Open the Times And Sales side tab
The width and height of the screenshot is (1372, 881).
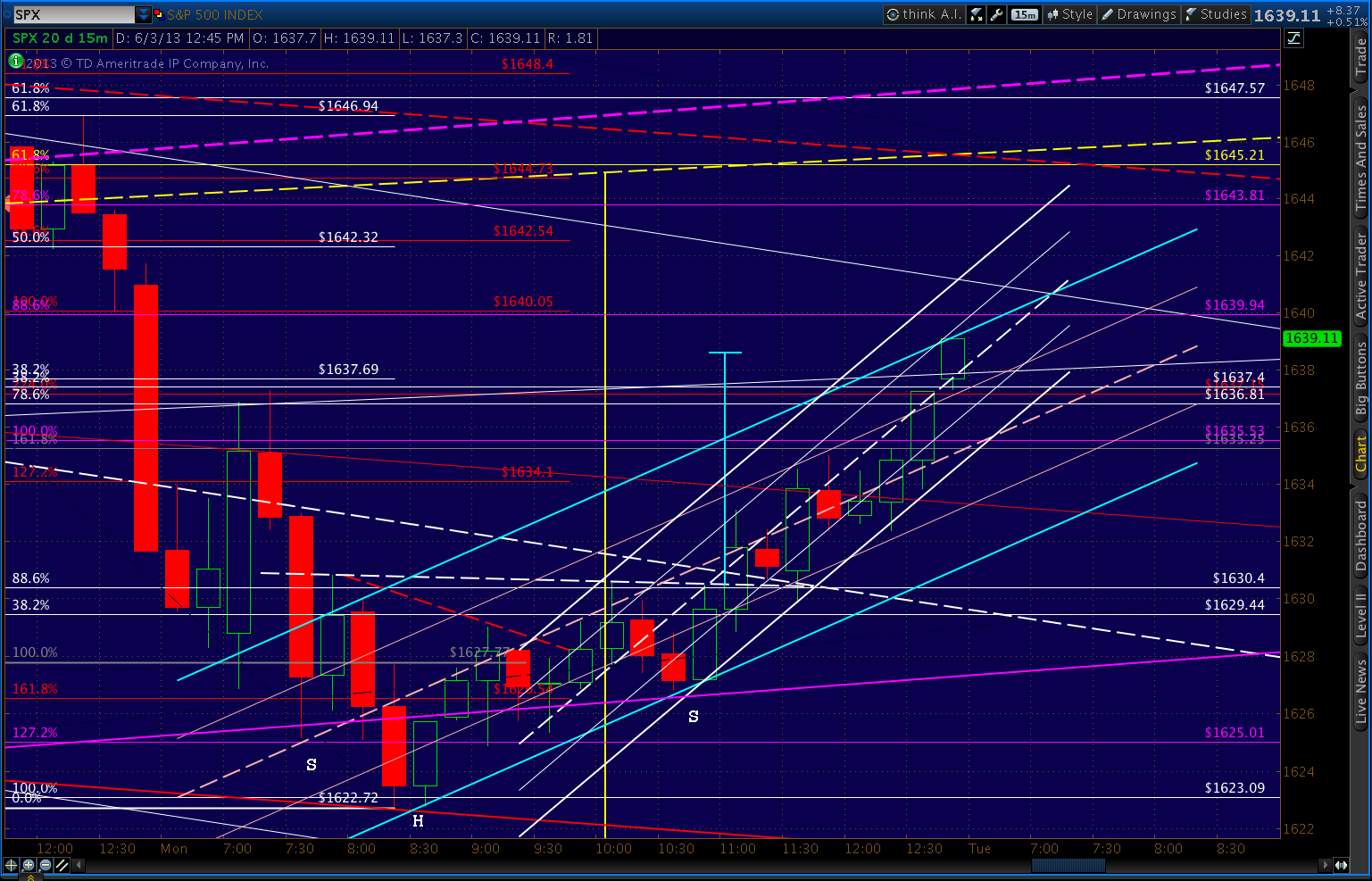1360,158
